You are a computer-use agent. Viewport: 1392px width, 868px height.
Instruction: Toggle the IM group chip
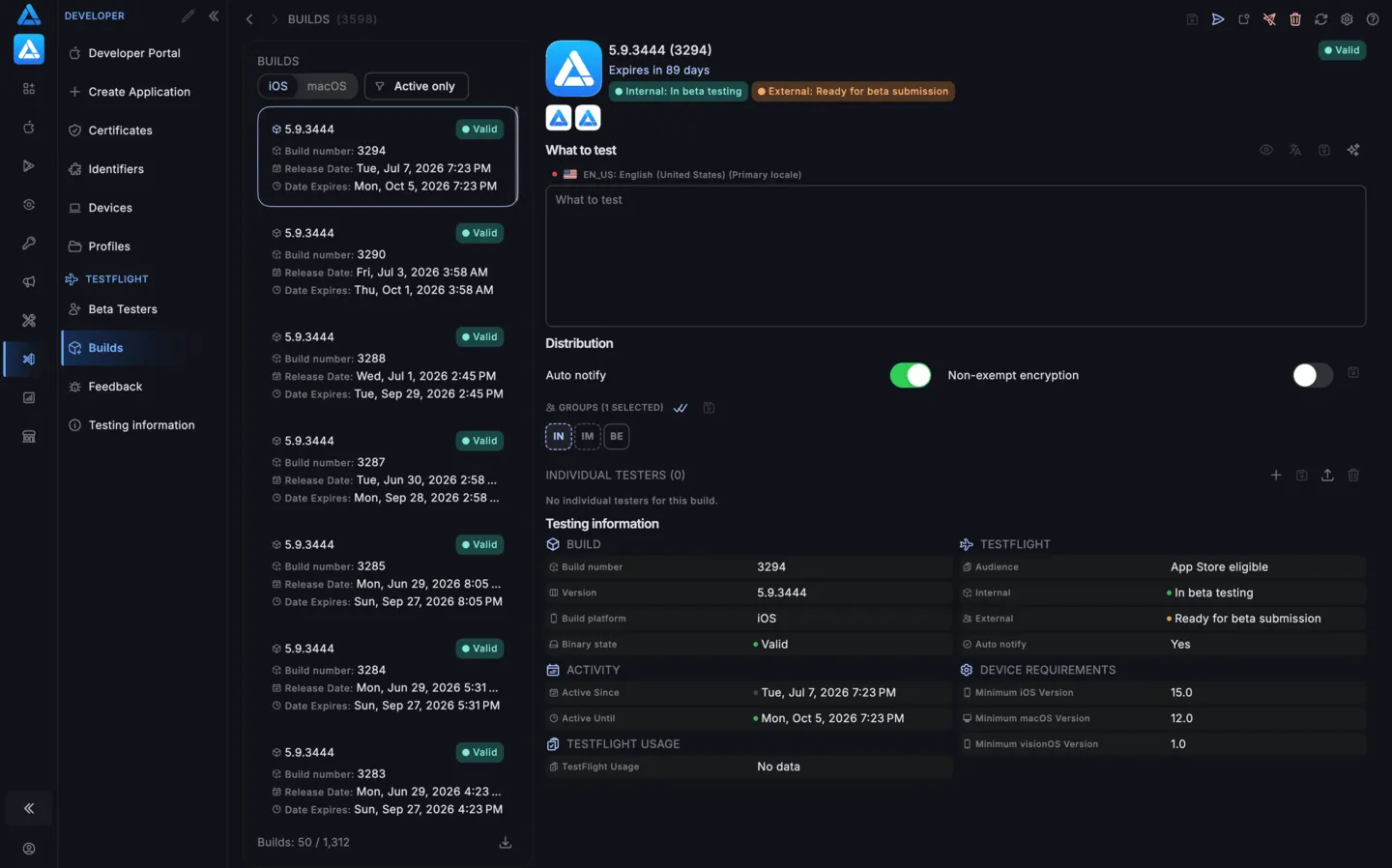[588, 437]
